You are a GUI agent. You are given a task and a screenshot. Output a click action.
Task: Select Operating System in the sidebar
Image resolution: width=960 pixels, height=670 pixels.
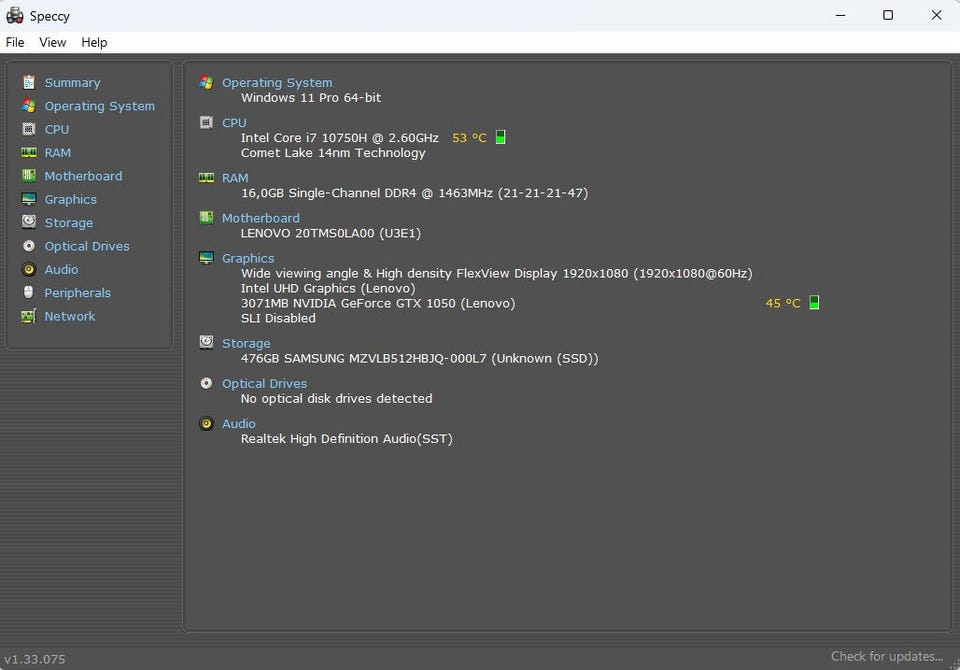[x=100, y=106]
